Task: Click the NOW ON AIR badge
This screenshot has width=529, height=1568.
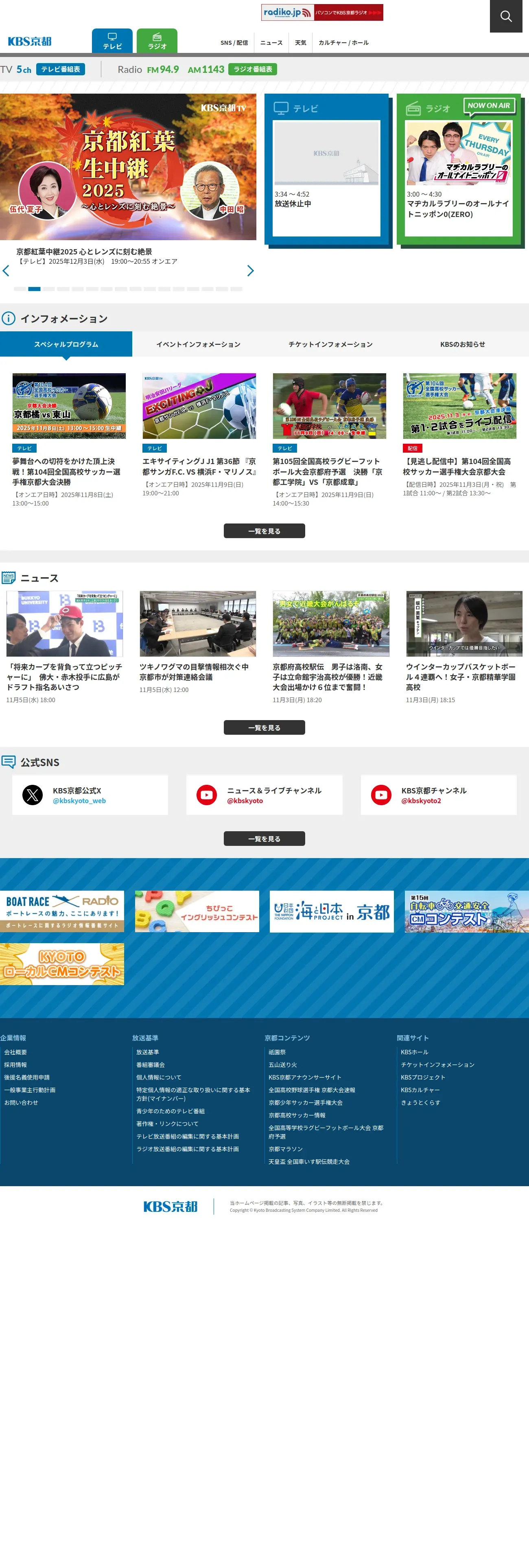Action: click(489, 106)
